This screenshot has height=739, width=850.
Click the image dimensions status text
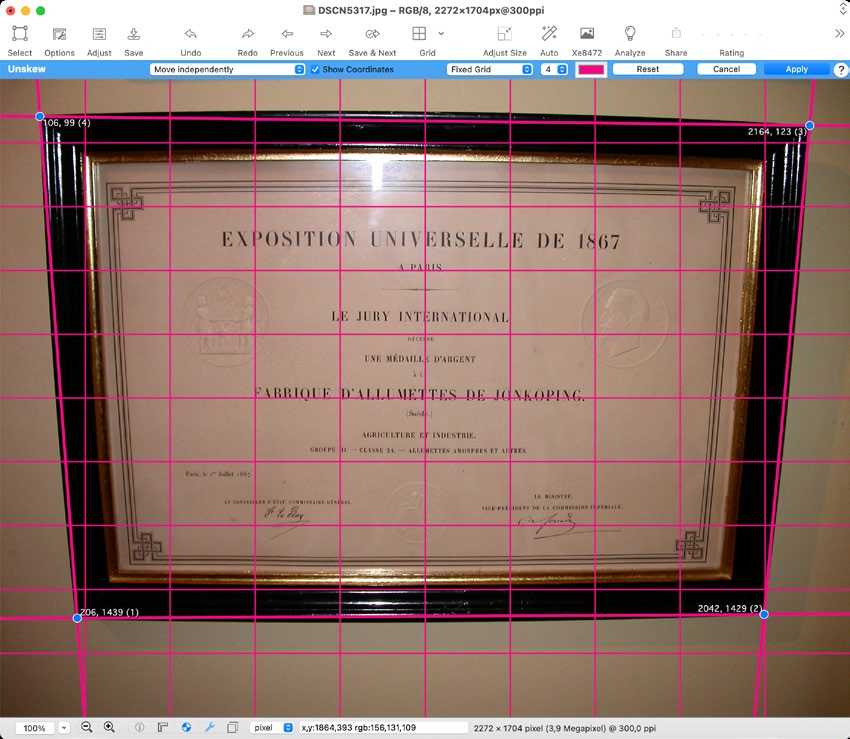click(564, 728)
